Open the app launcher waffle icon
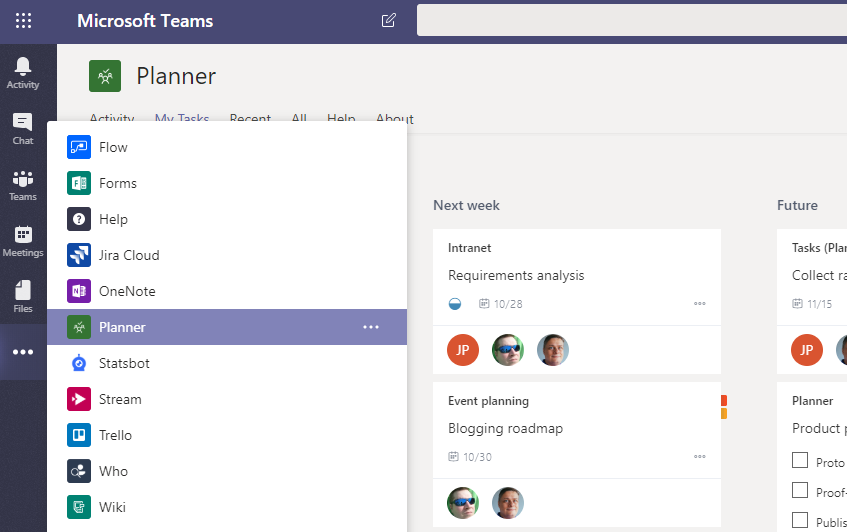The height and width of the screenshot is (532, 847). coord(23,21)
